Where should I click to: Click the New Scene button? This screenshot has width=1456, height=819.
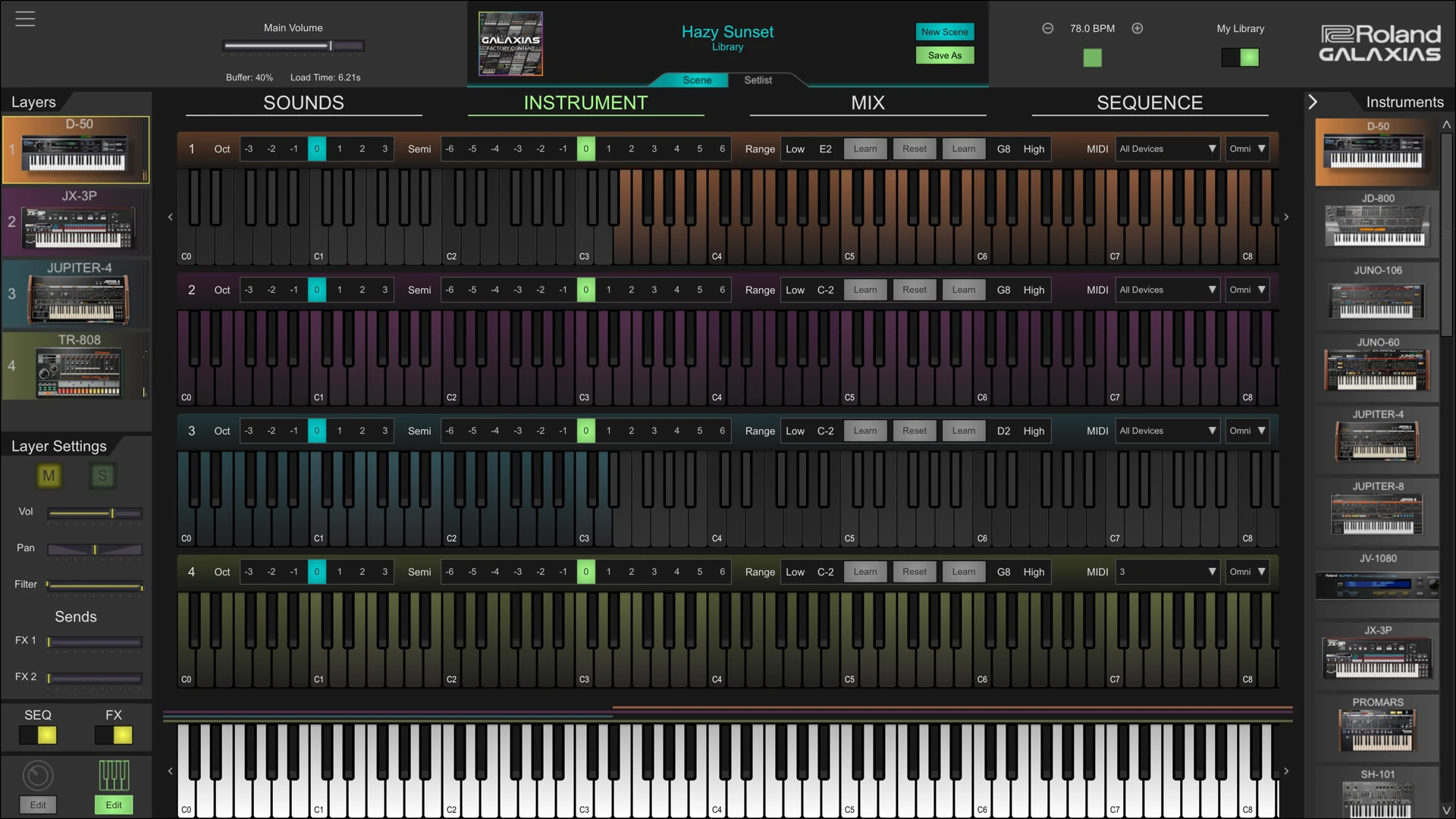click(944, 32)
